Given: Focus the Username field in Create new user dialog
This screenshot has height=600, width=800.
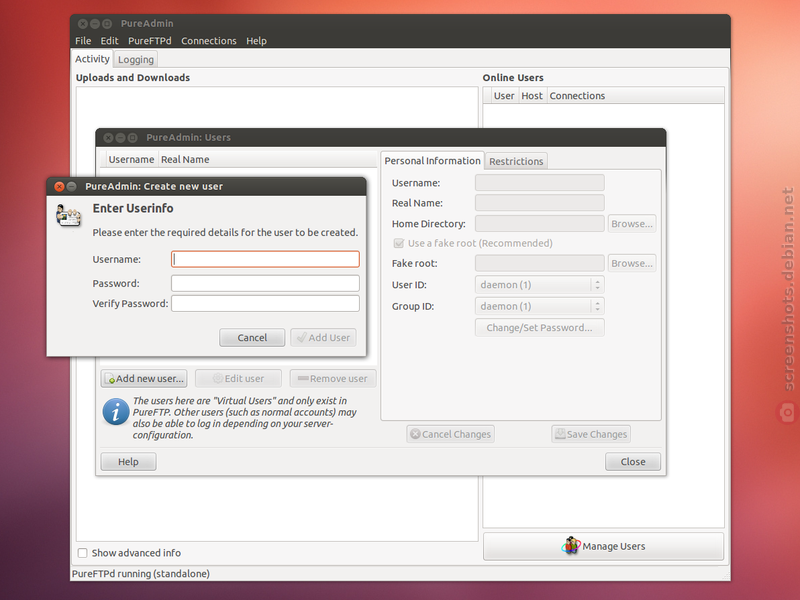Looking at the screenshot, I should (x=265, y=259).
